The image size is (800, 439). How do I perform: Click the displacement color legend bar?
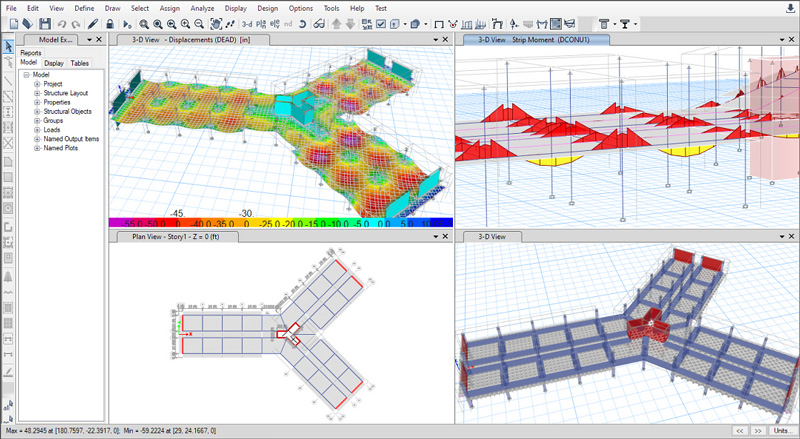[280, 223]
